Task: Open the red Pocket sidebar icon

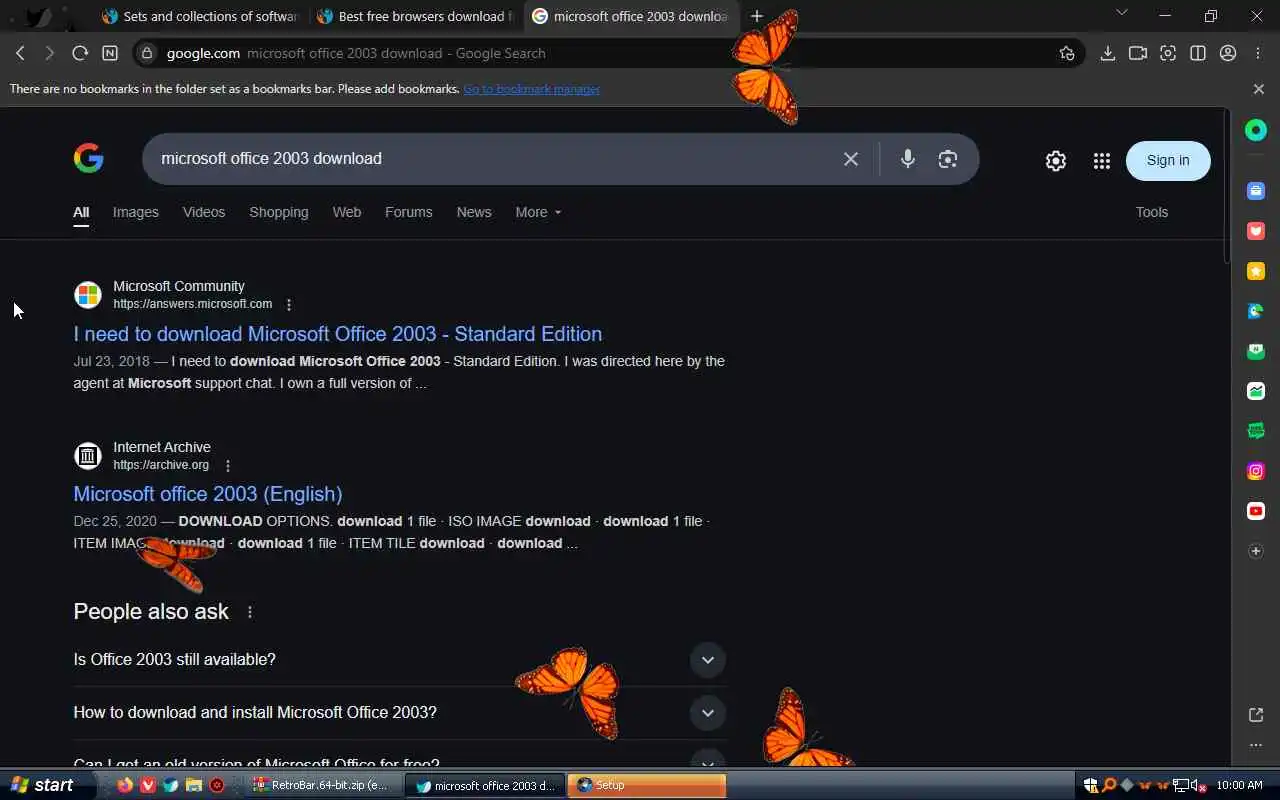Action: click(x=1256, y=231)
